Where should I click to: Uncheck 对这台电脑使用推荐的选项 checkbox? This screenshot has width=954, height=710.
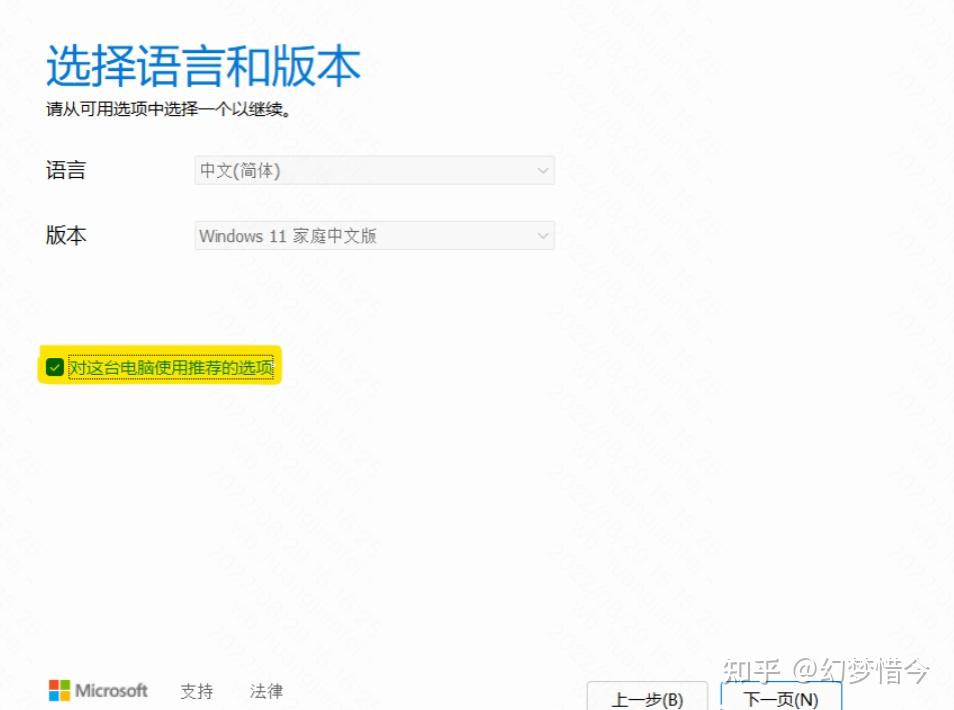click(x=55, y=367)
